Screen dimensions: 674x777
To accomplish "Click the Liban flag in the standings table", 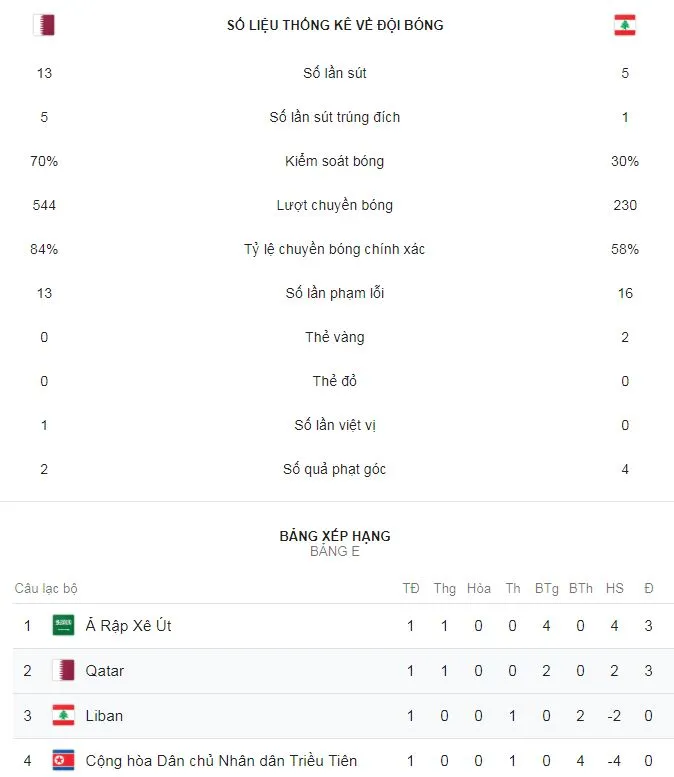I will pos(64,716).
